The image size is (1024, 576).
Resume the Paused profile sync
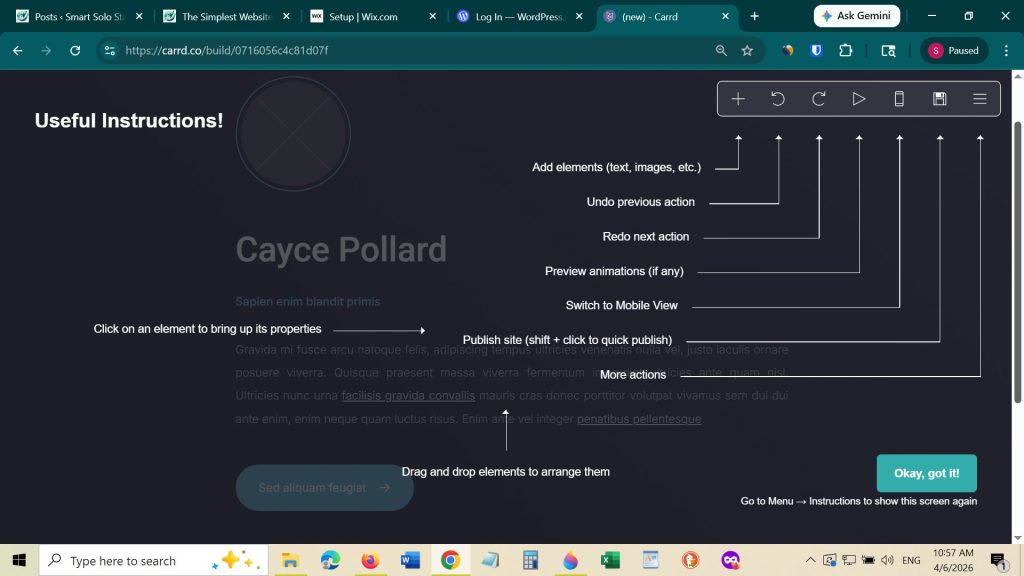pyautogui.click(x=953, y=49)
